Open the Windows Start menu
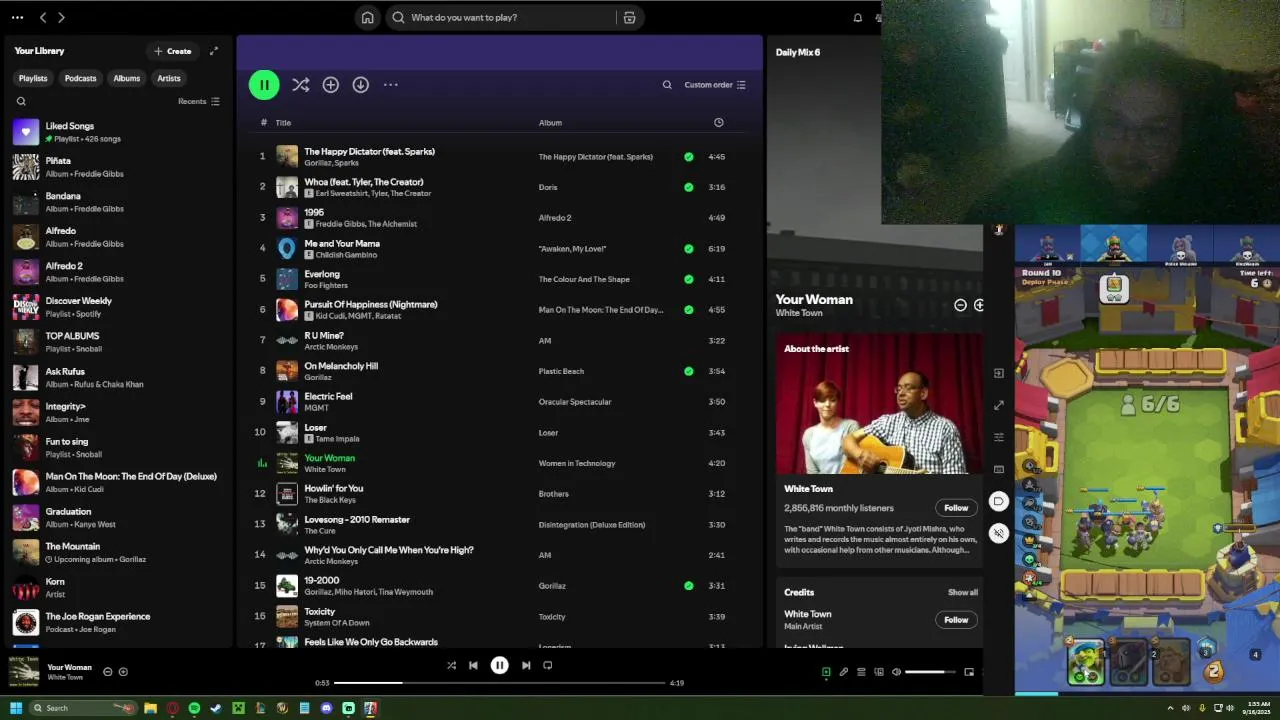Viewport: 1280px width, 720px height. click(x=16, y=708)
